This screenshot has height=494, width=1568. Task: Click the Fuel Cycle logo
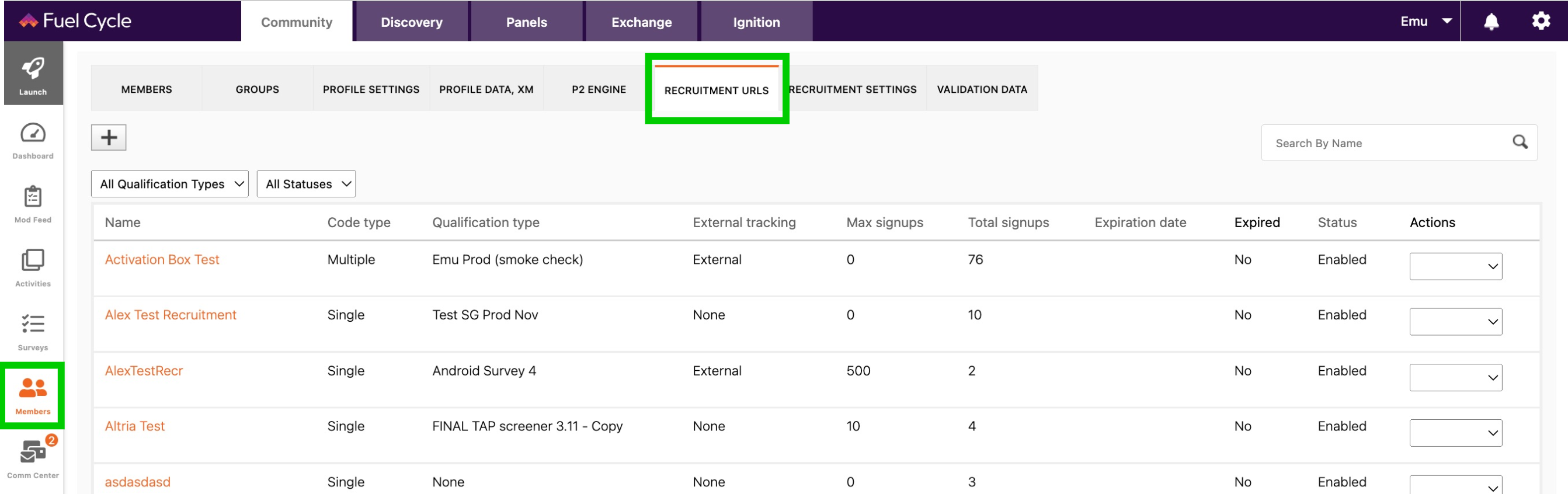pos(75,21)
